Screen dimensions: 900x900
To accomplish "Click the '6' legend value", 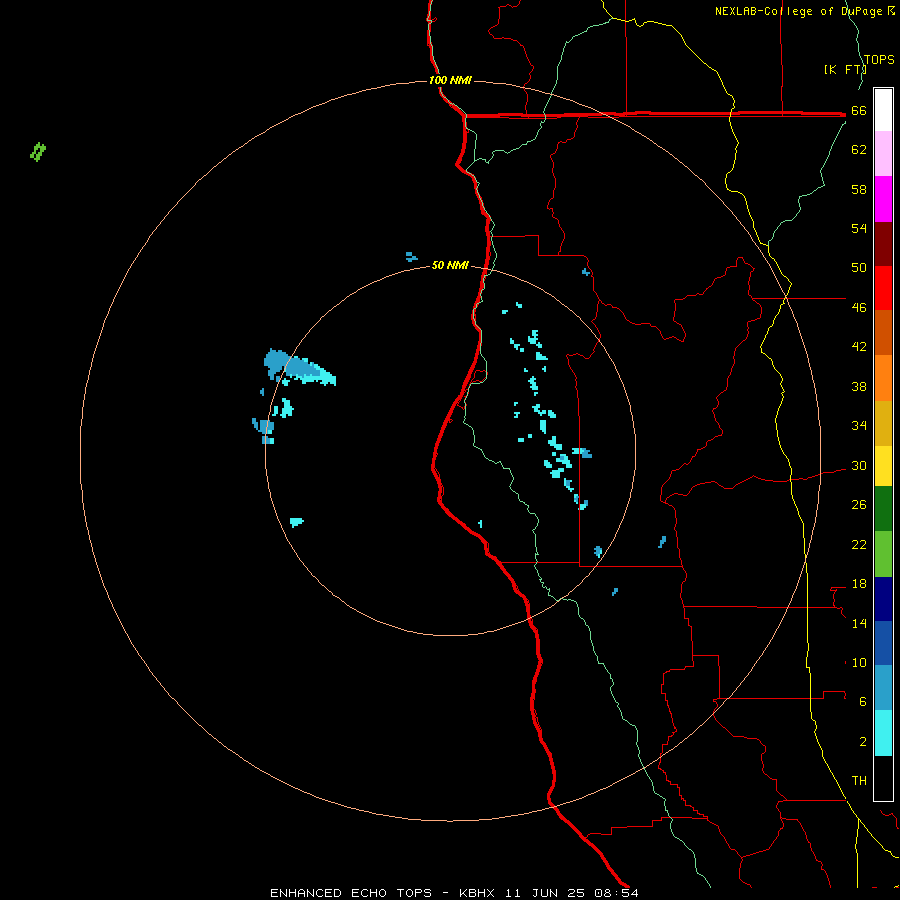I will [863, 701].
